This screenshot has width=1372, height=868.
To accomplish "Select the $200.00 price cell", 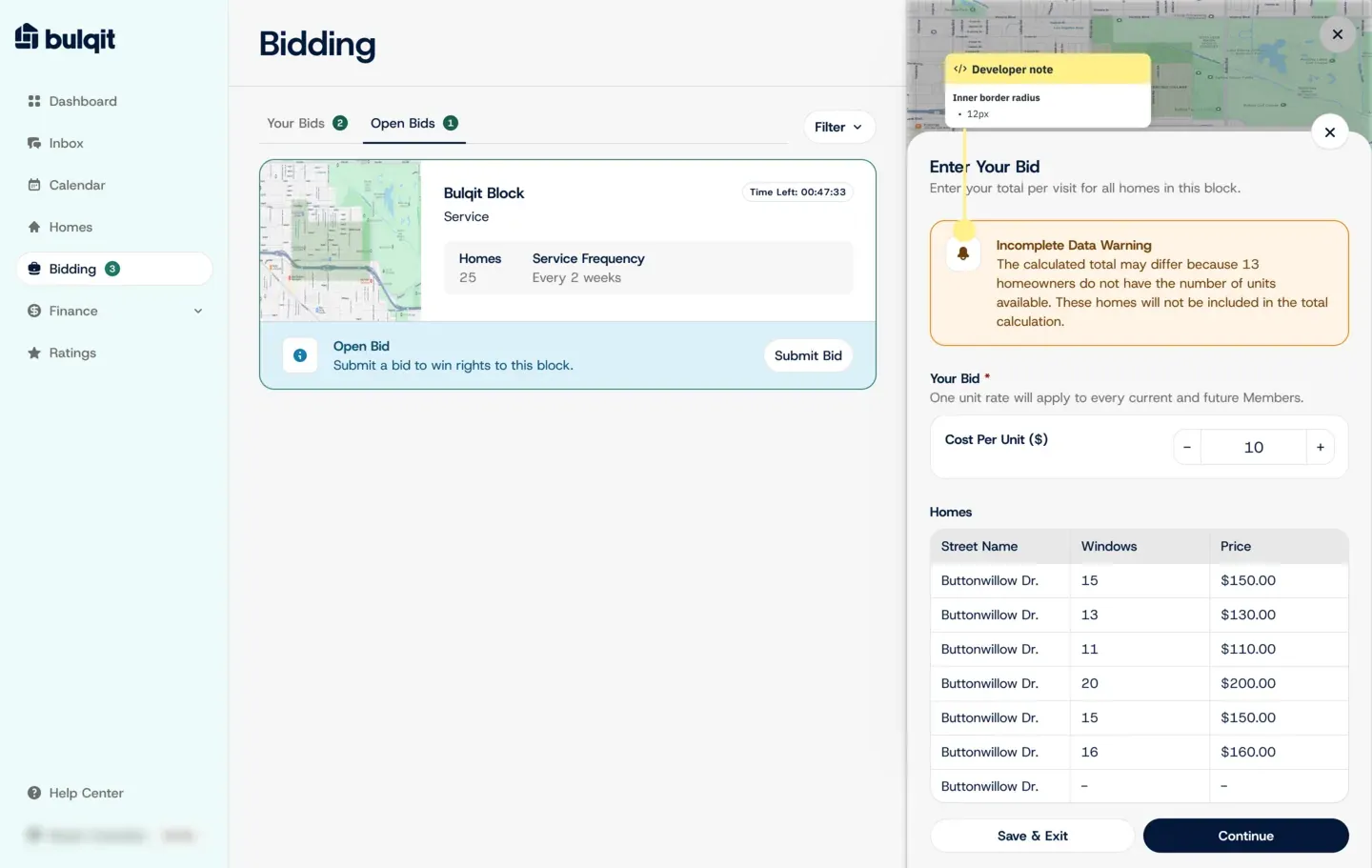I will tap(1248, 683).
